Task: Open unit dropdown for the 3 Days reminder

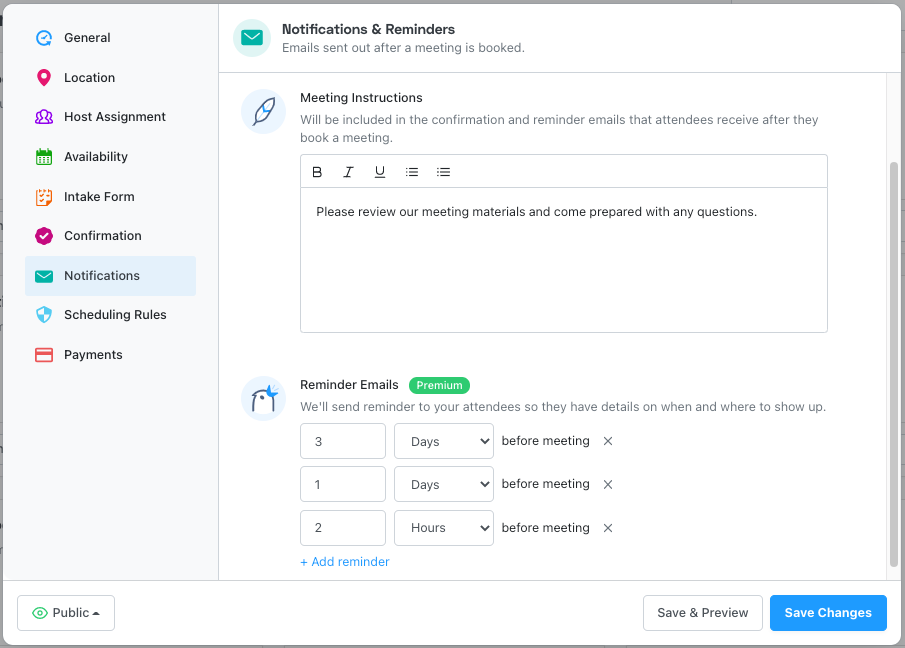Action: pyautogui.click(x=444, y=441)
